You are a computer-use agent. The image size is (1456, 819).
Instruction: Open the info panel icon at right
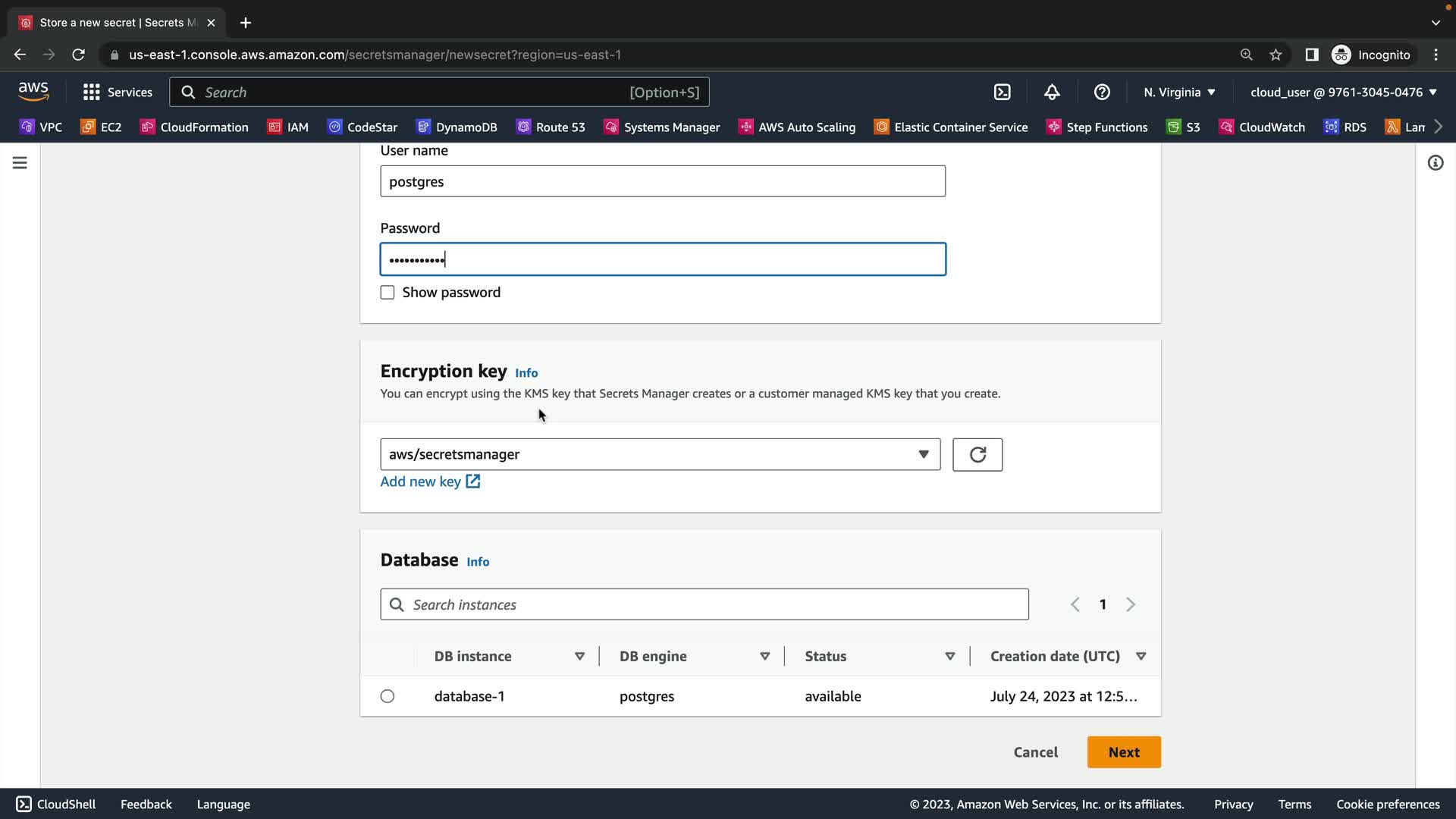(1435, 163)
